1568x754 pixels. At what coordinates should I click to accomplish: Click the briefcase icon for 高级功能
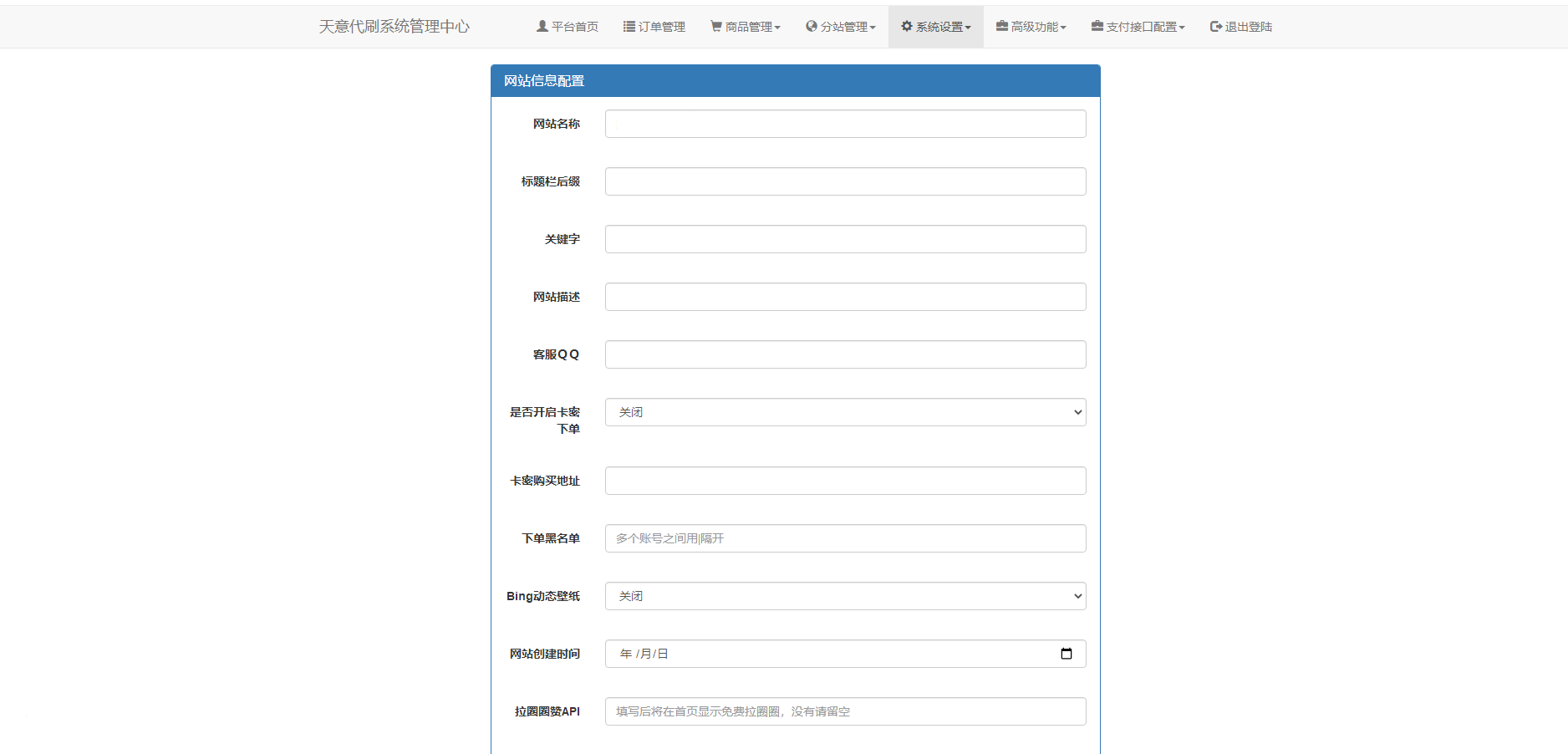[x=1001, y=27]
